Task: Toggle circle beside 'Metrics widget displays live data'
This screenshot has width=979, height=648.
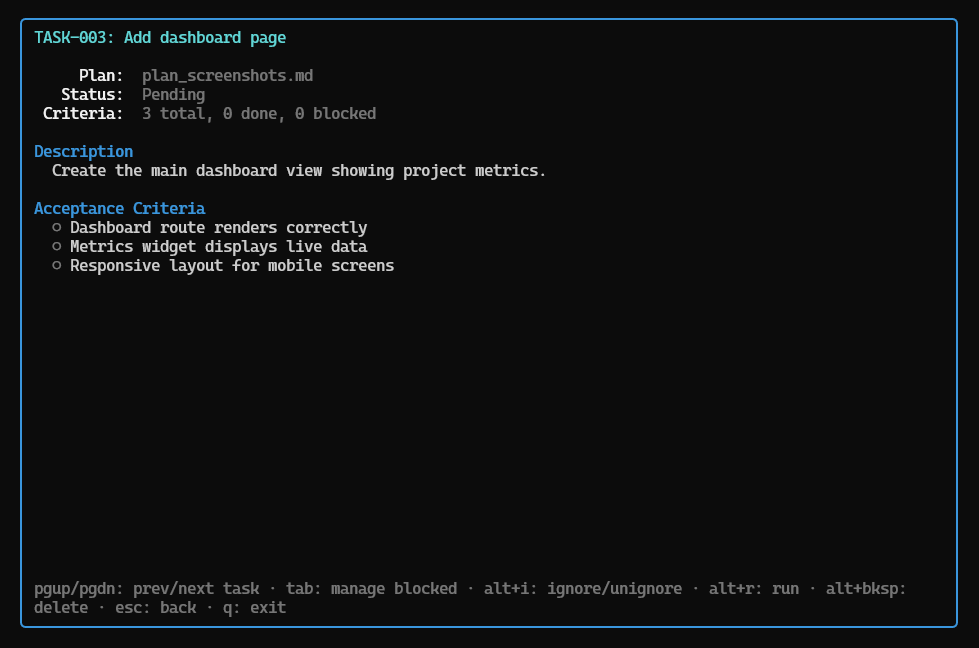Action: tap(57, 246)
